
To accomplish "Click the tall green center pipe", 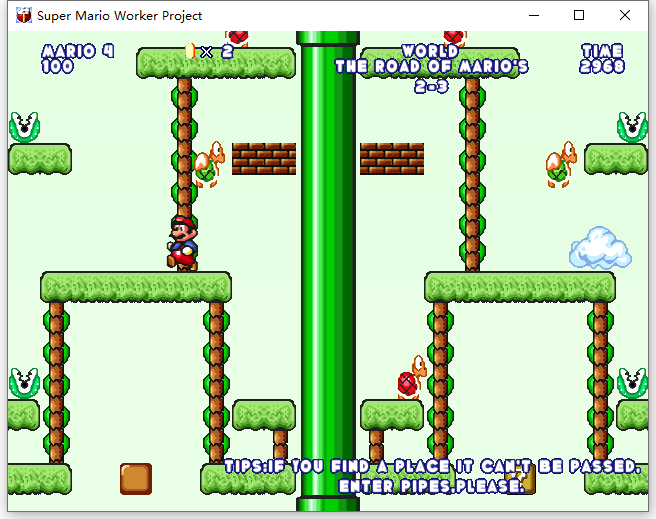I will click(x=328, y=271).
